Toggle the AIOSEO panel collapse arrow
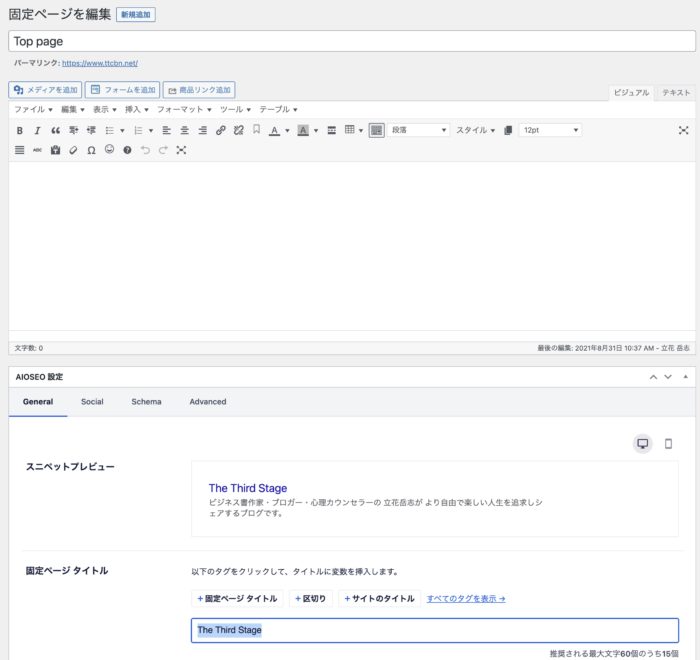The height and width of the screenshot is (660, 700). click(x=685, y=377)
